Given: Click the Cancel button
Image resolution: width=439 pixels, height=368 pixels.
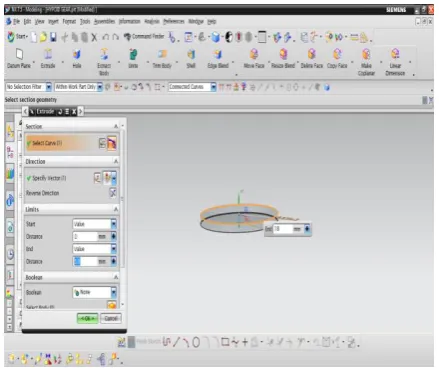Looking at the screenshot, I should pyautogui.click(x=111, y=318).
